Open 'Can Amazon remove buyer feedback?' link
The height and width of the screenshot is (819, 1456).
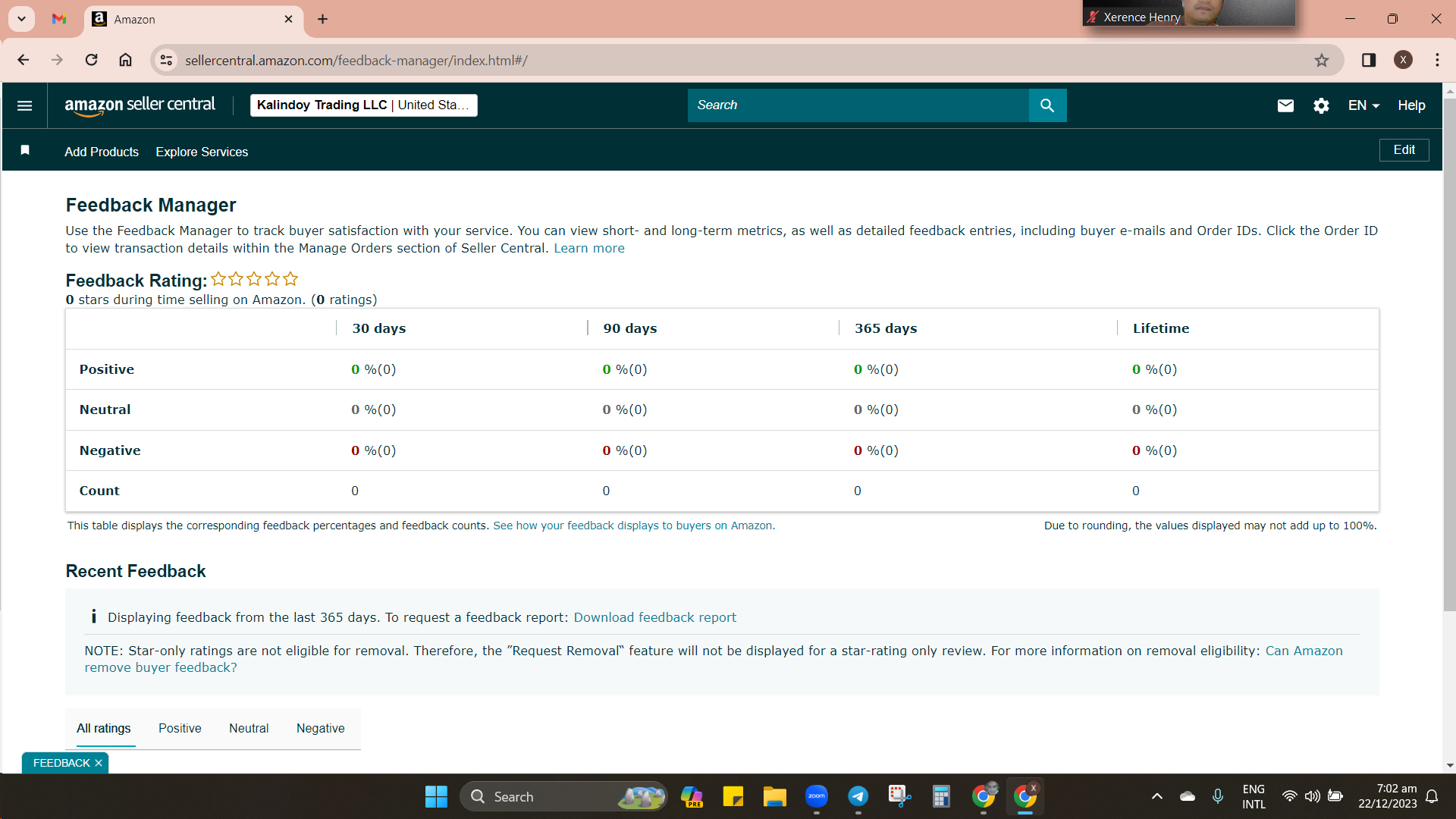[713, 659]
